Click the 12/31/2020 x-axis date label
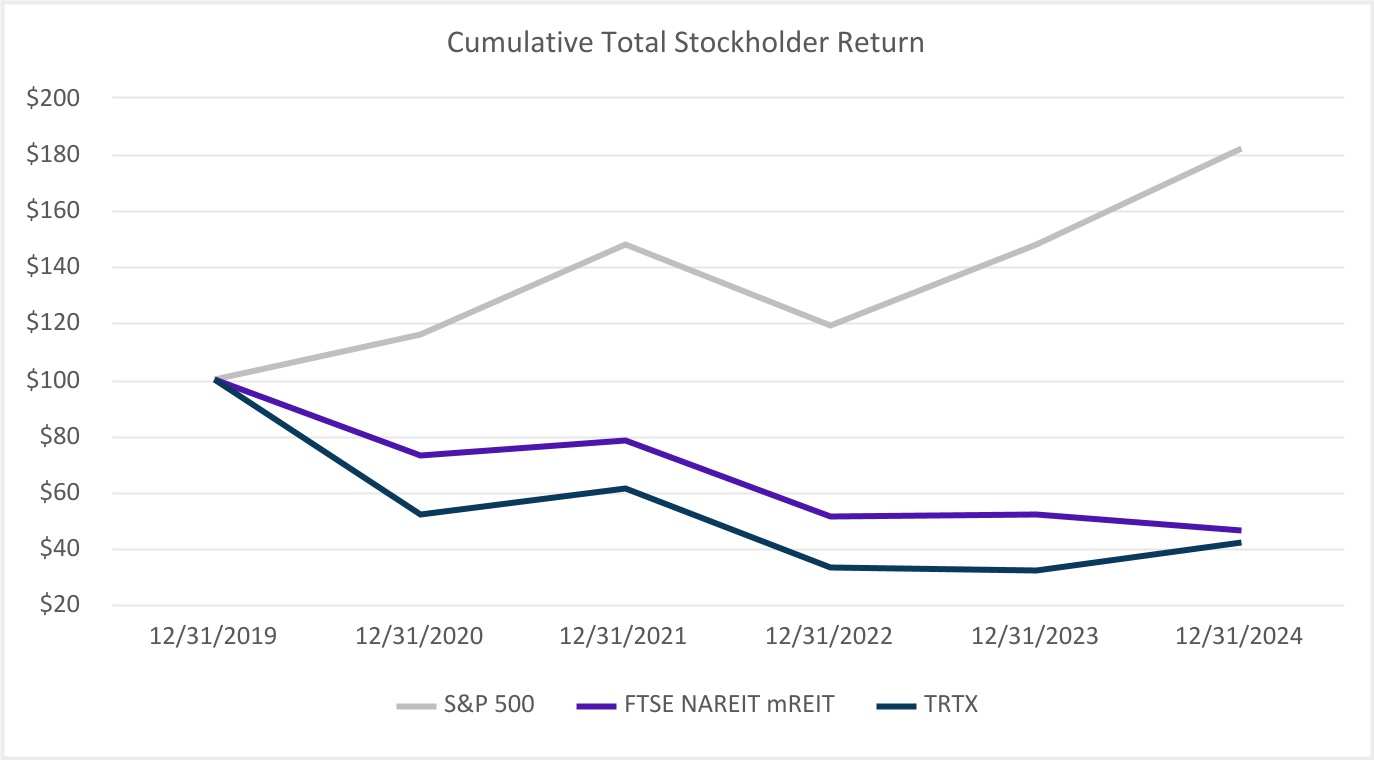The height and width of the screenshot is (760, 1374). [421, 638]
